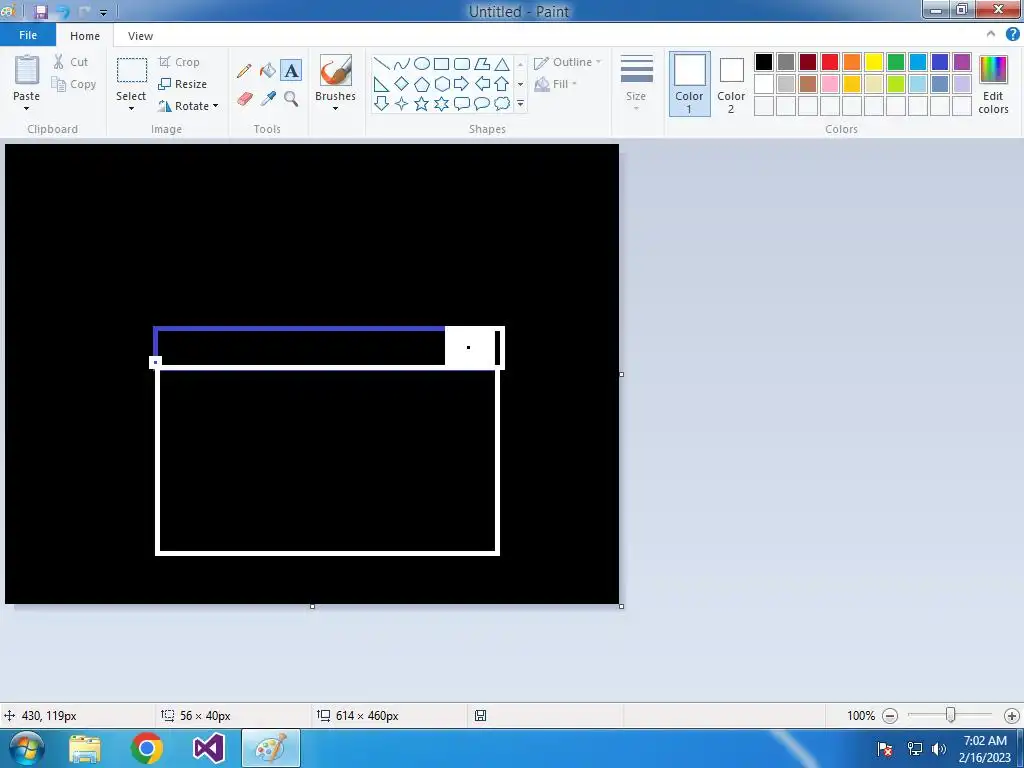The image size is (1024, 768).
Task: Choose the Polygon shape
Action: [482, 64]
